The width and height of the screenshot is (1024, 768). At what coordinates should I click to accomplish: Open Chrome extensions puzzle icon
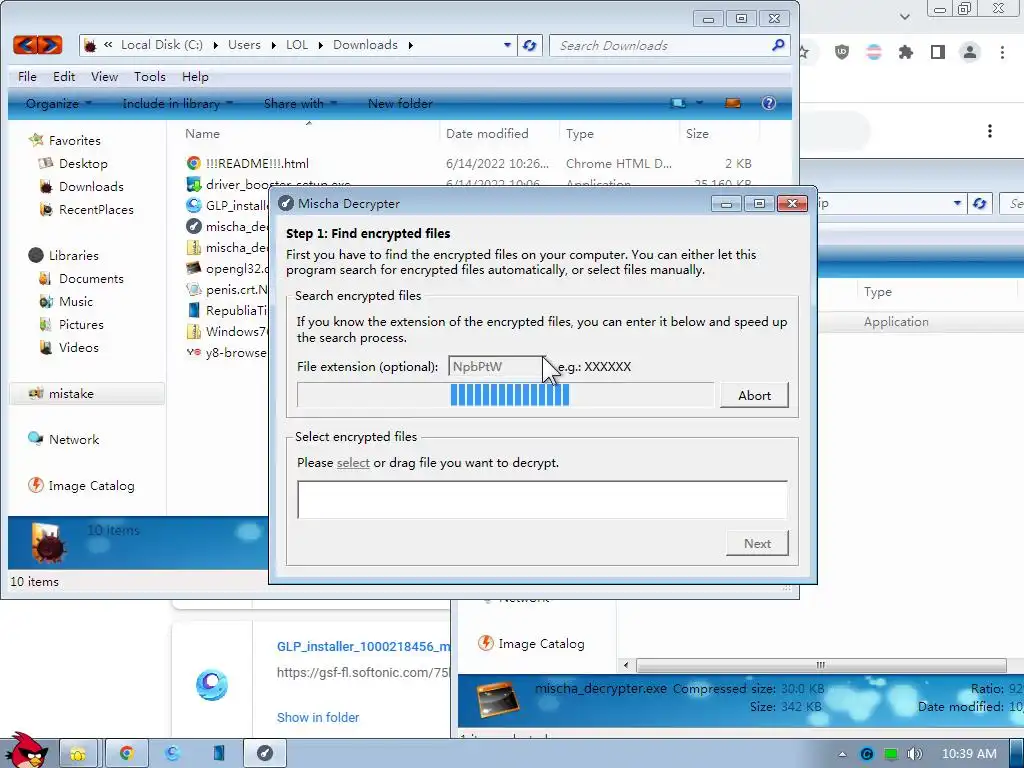click(x=905, y=52)
